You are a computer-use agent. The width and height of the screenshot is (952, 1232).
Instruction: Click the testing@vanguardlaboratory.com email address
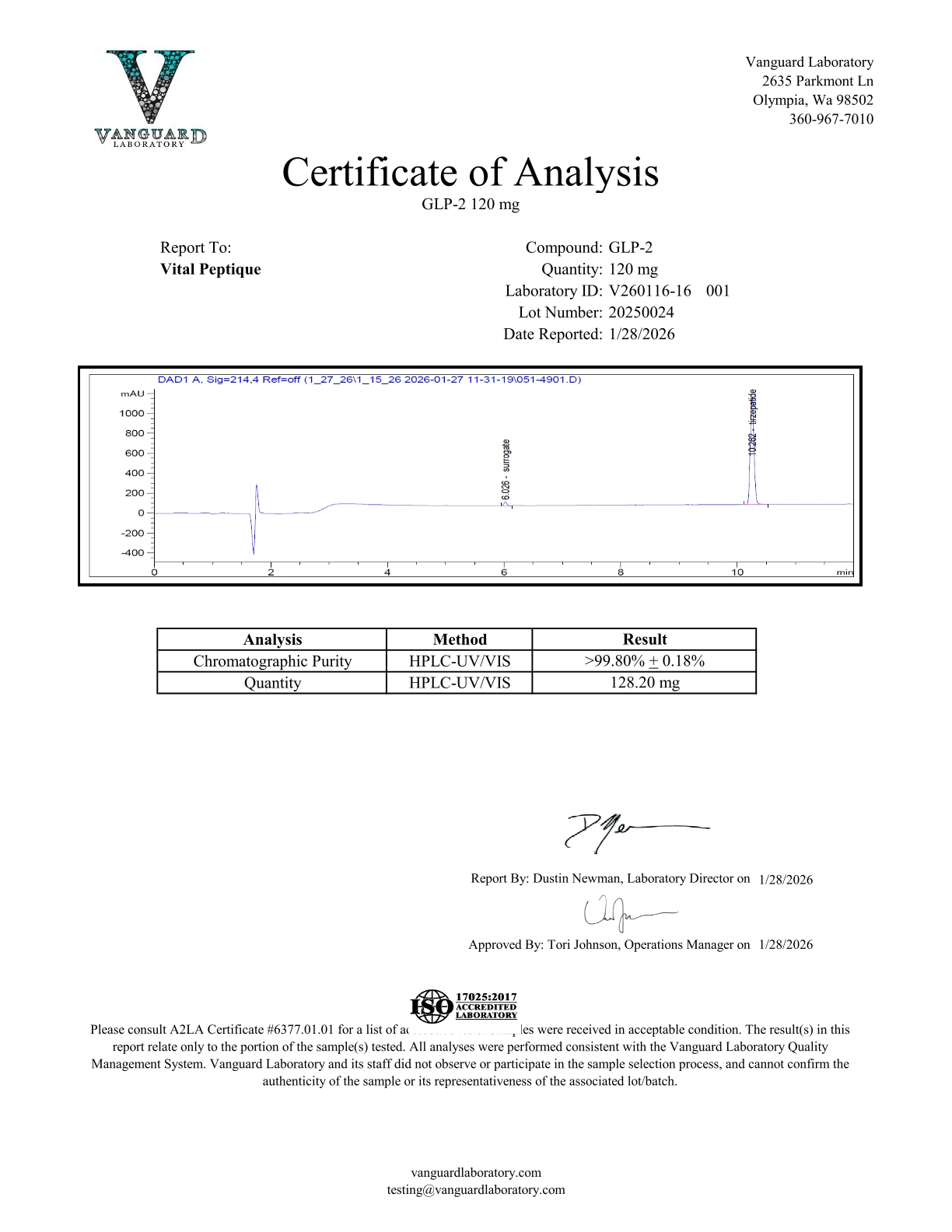(475, 1189)
